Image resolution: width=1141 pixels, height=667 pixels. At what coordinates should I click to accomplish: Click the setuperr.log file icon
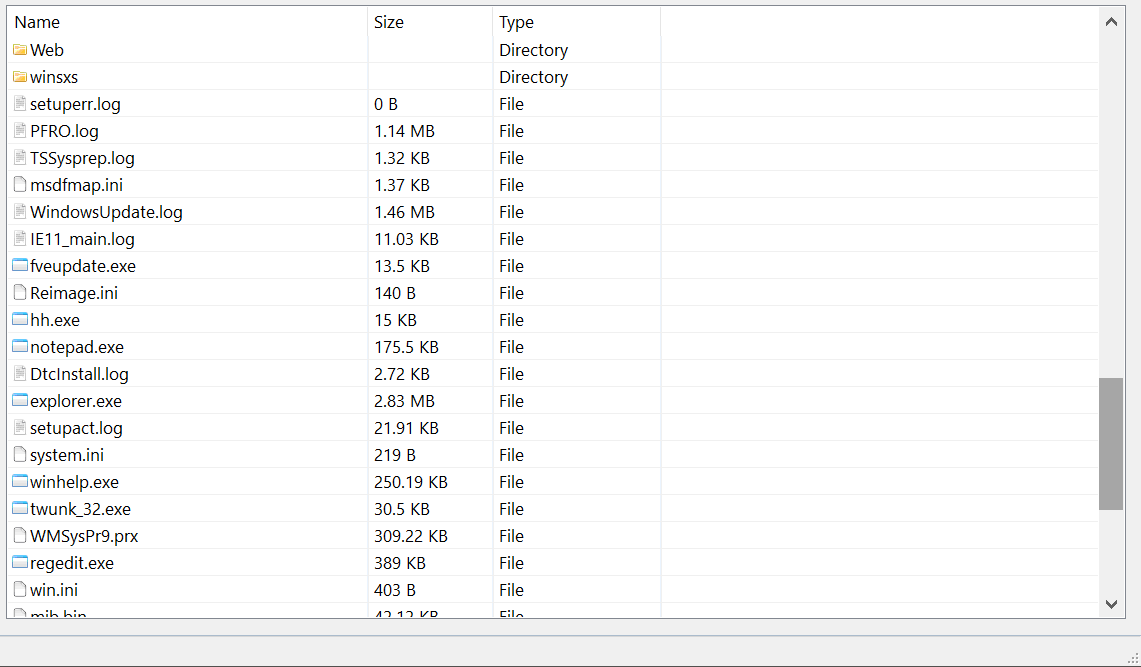[20, 104]
